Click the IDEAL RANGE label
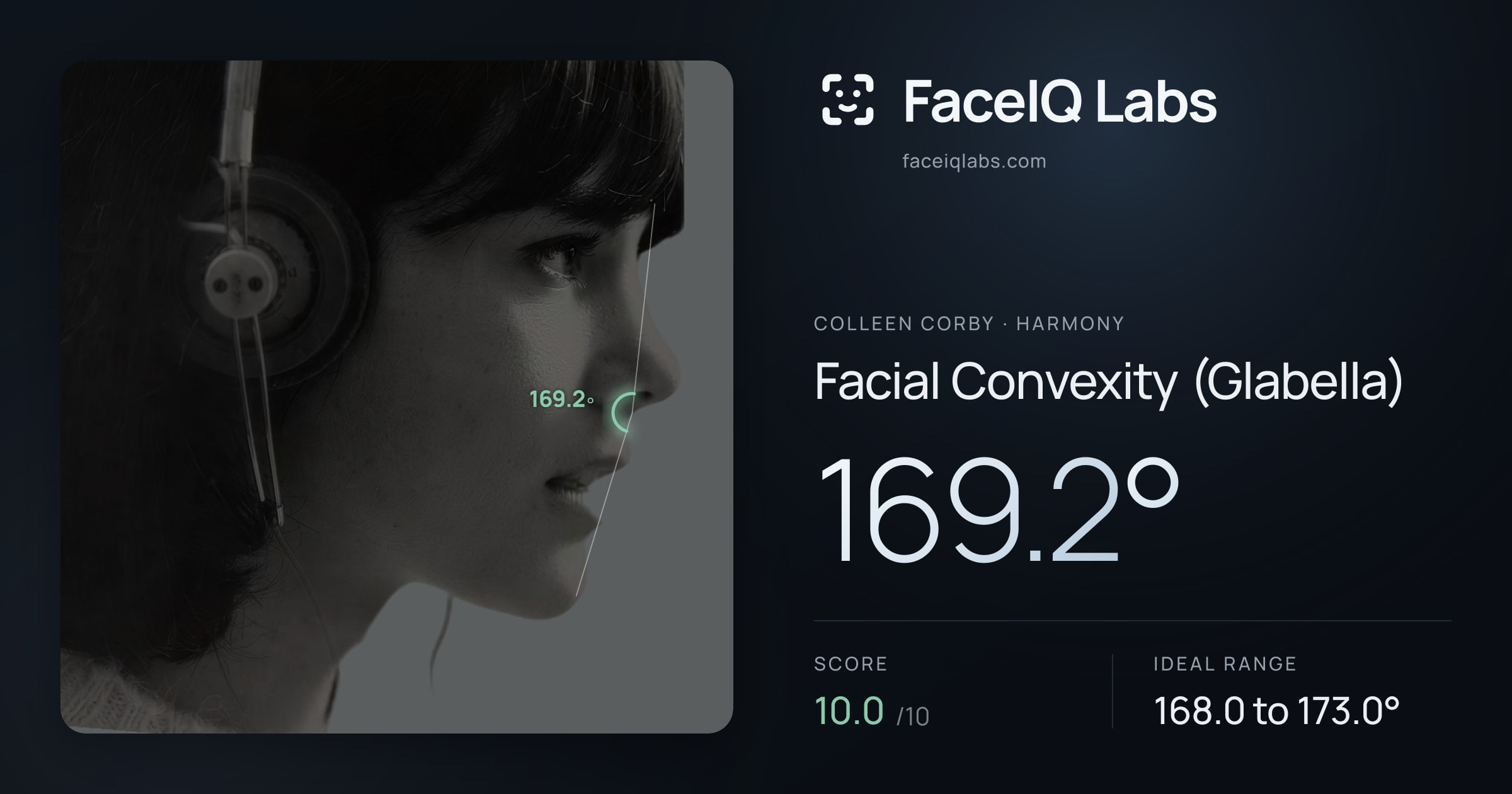 click(1225, 664)
